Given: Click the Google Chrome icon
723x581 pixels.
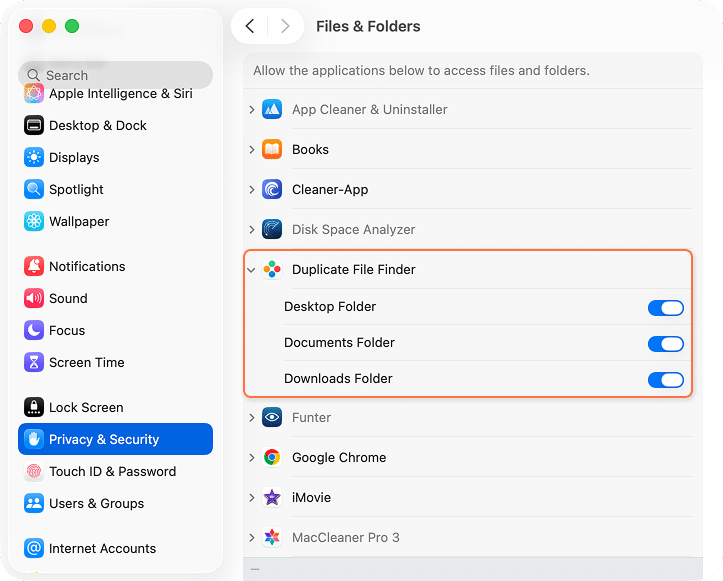Looking at the screenshot, I should (272, 458).
